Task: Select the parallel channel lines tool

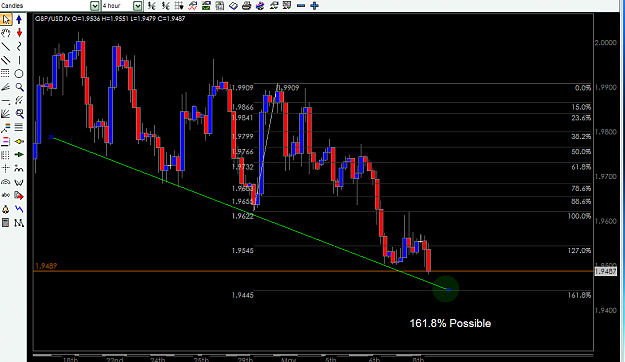Action: point(6,60)
